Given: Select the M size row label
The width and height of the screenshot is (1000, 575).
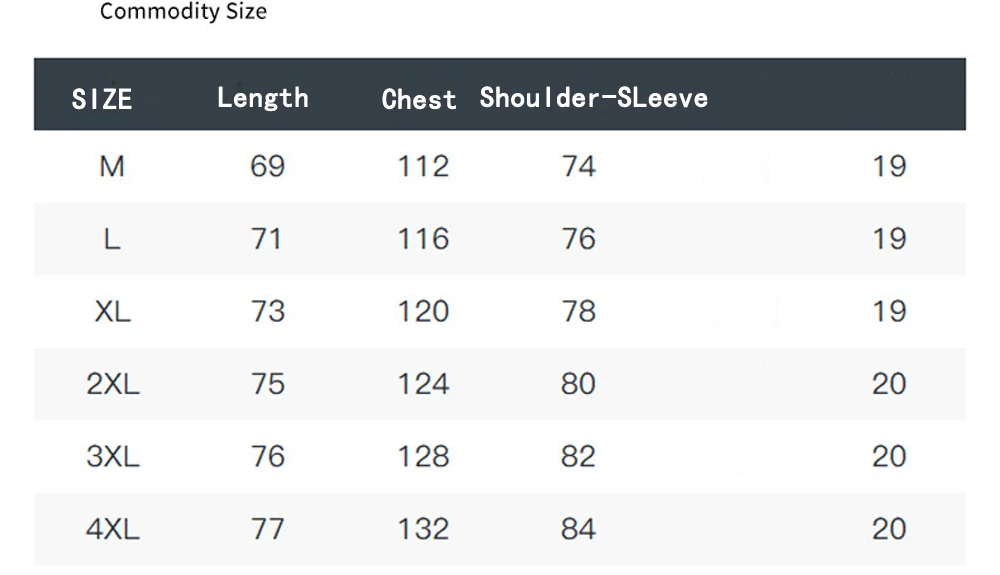Looking at the screenshot, I should point(112,167).
